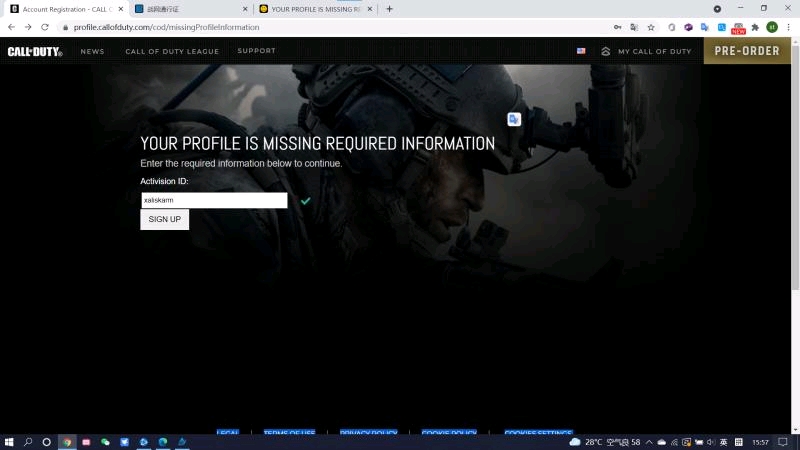Open the Extensions puzzle icon

coord(755,27)
